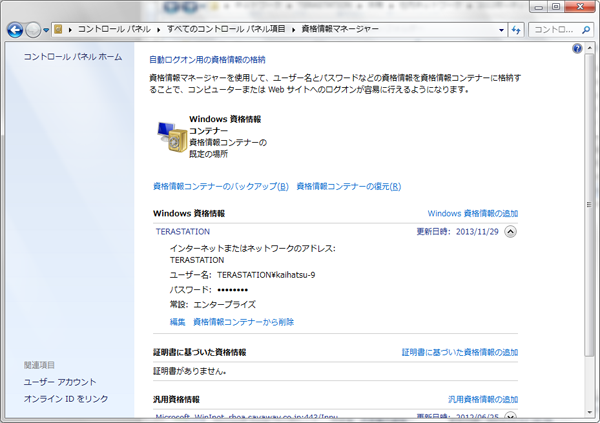Click Windows 資格情報の追加 link
The width and height of the screenshot is (600, 423).
click(473, 213)
